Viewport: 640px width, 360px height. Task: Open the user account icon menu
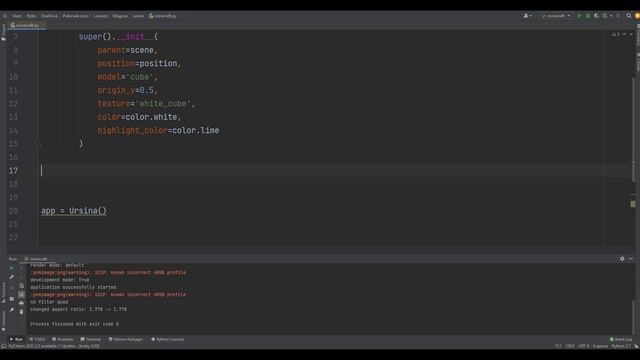(527, 16)
